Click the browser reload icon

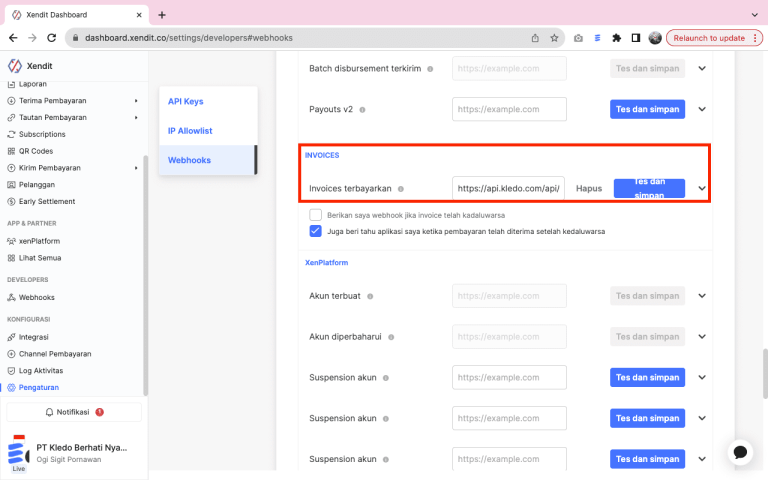coord(51,38)
